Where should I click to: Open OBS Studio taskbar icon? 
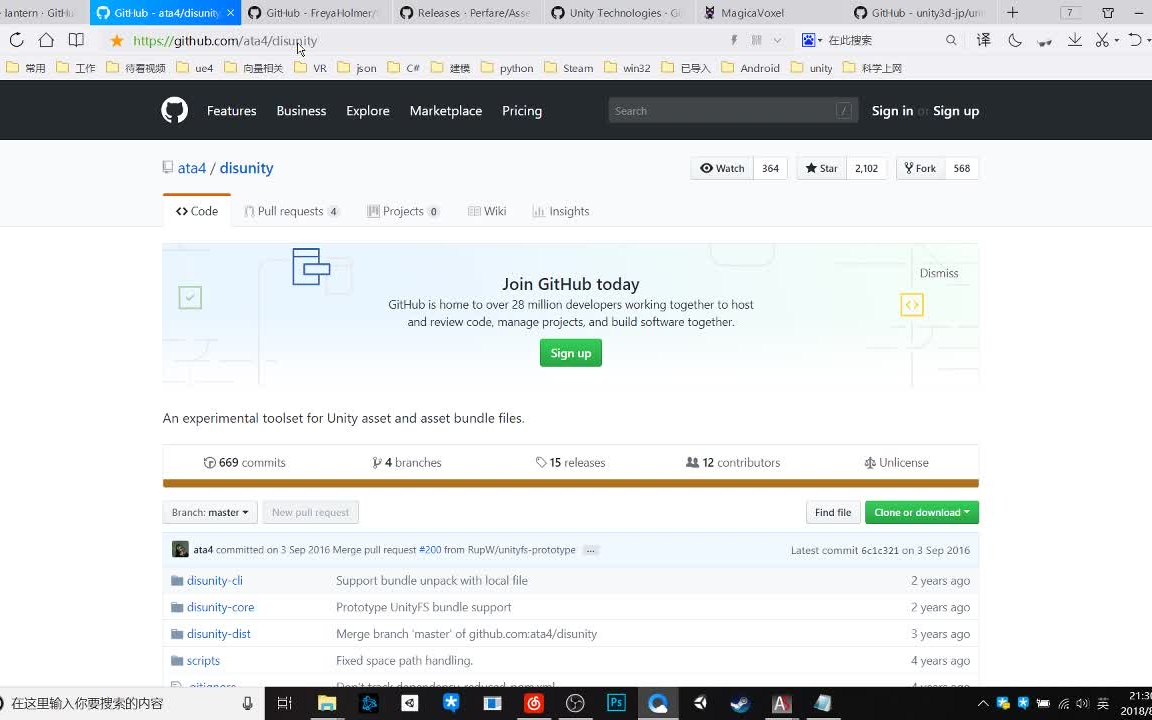click(x=575, y=703)
